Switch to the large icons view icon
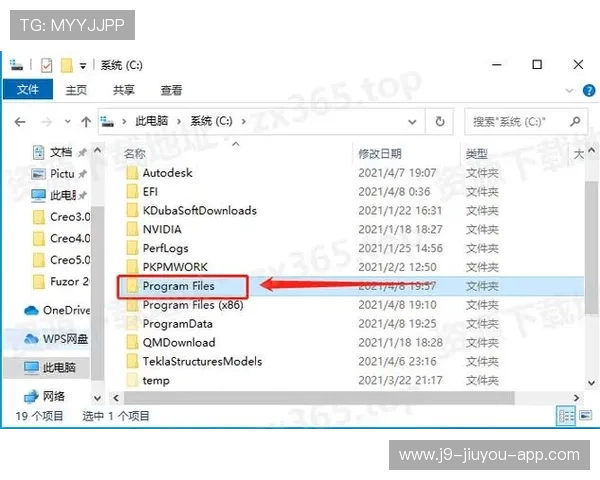The image size is (600, 480). [585, 415]
